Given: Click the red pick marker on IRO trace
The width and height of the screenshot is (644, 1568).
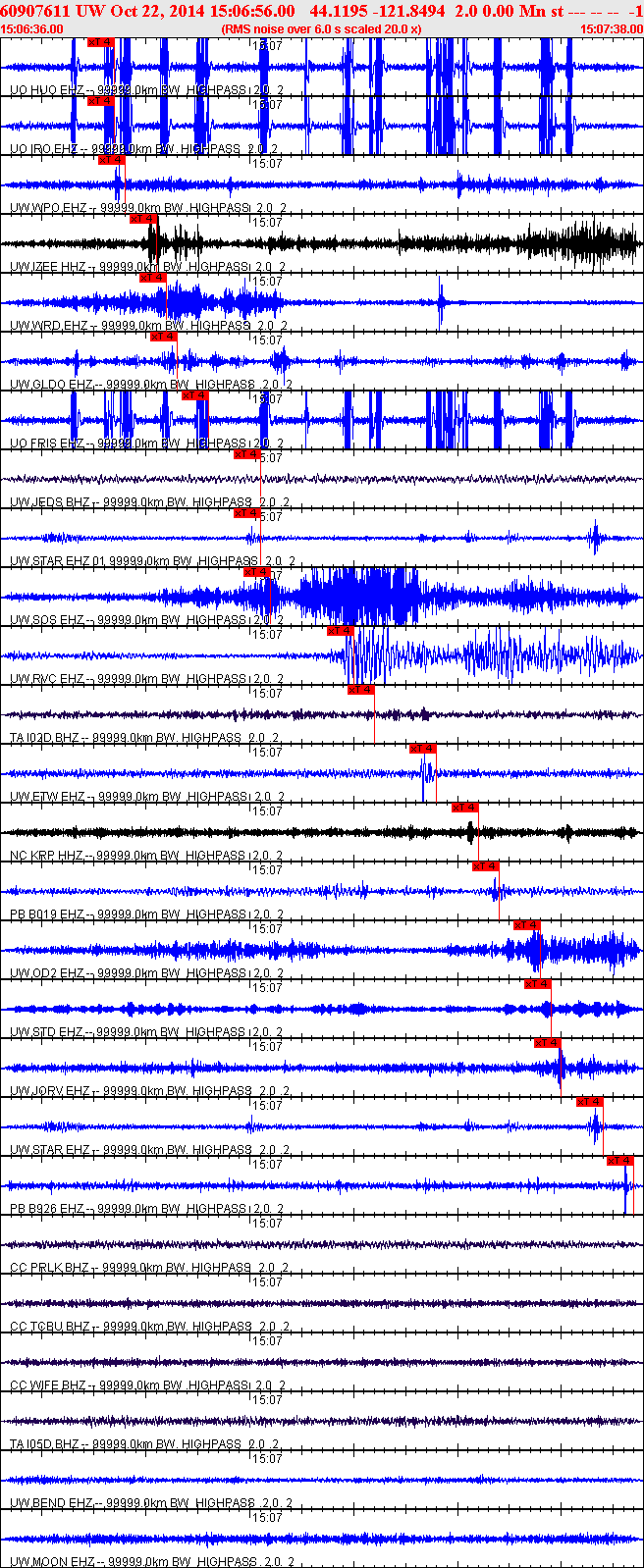Looking at the screenshot, I should coord(101,101).
